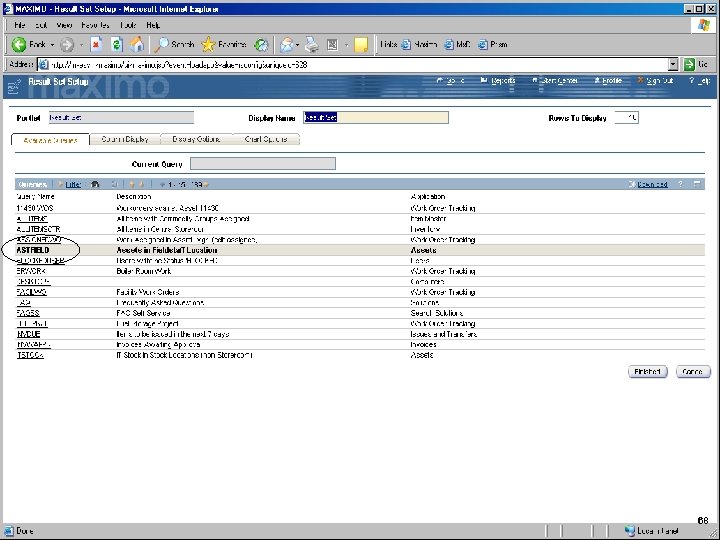Click the Queries table filter search binoculars icon
Screen dimensions: 720x540
coord(95,184)
